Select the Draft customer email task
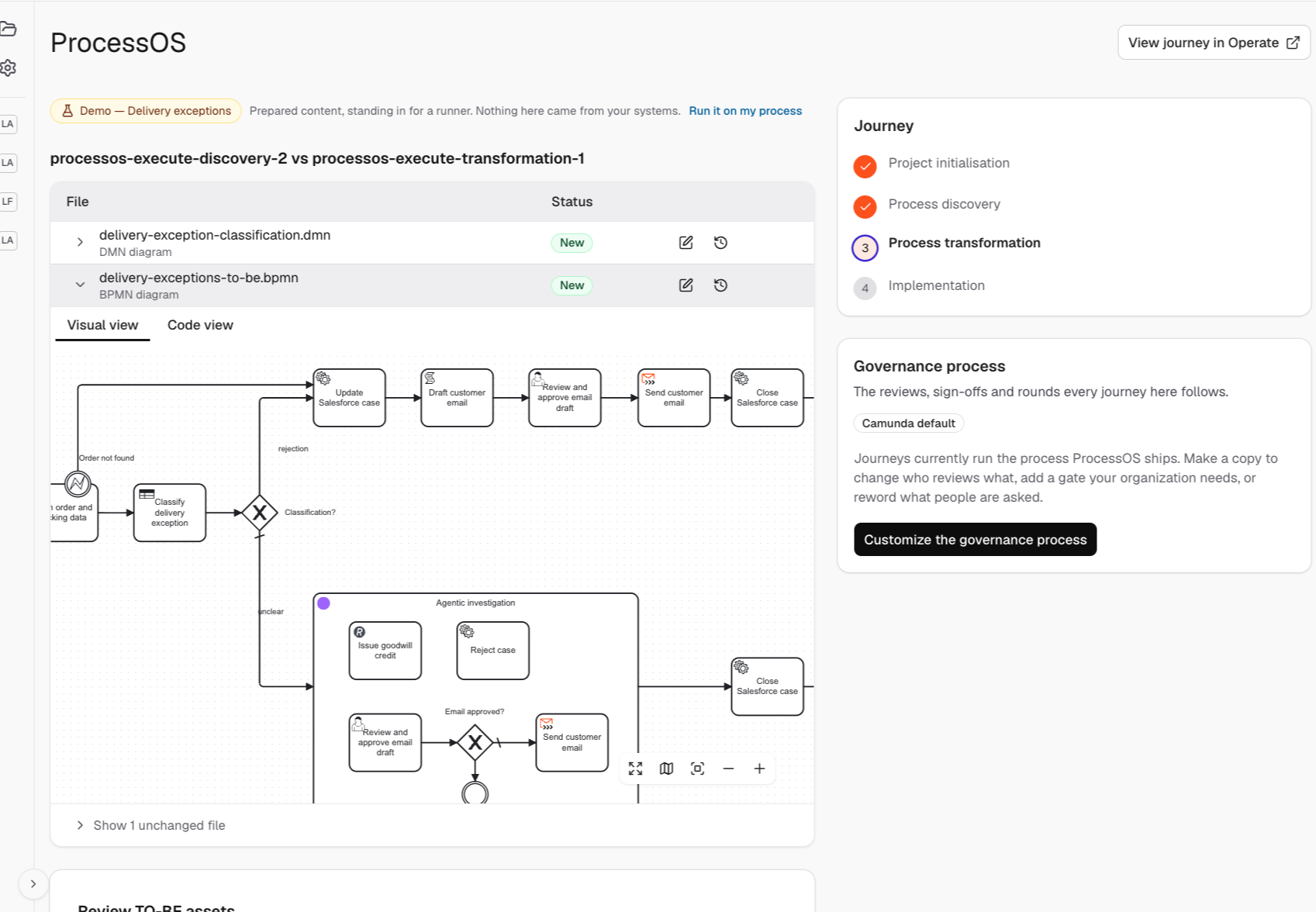Viewport: 1316px width, 912px height. click(457, 398)
